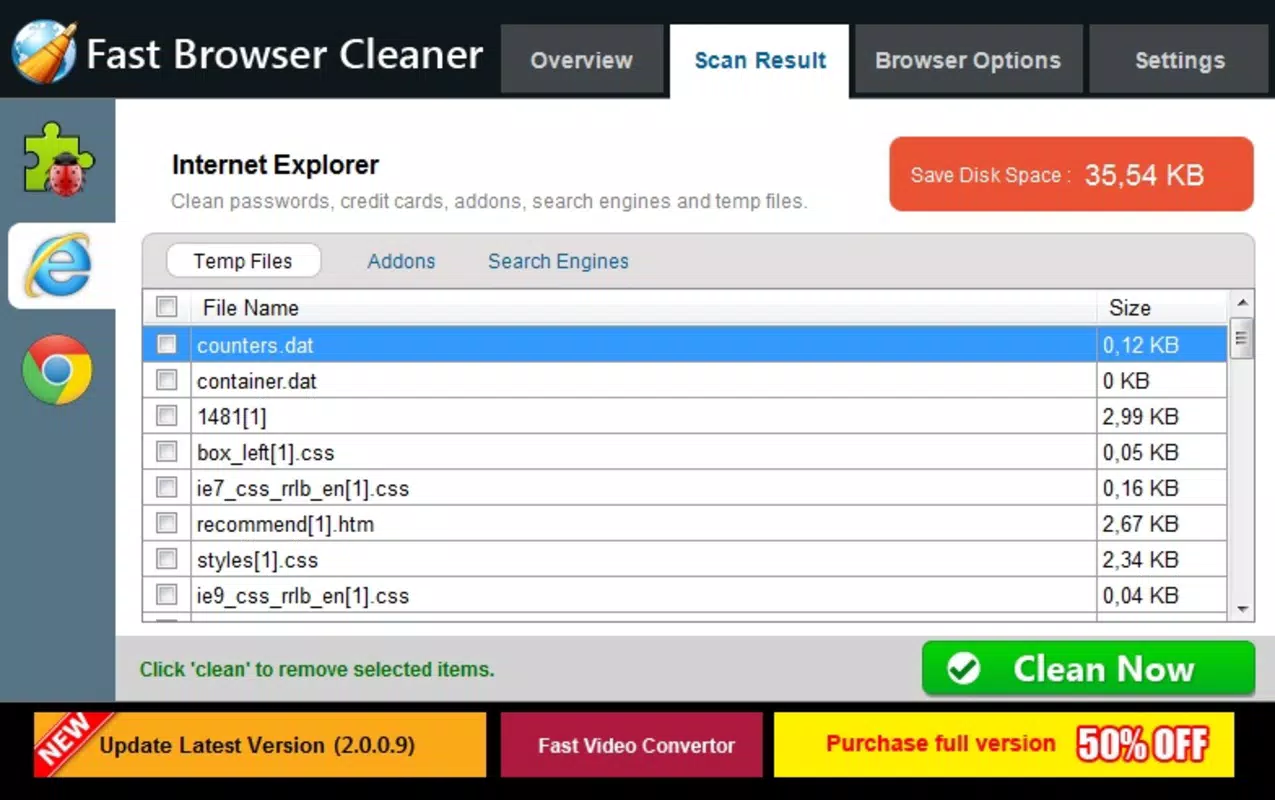The width and height of the screenshot is (1275, 800).
Task: Check the box_left[1].css checkbox
Action: [x=167, y=452]
